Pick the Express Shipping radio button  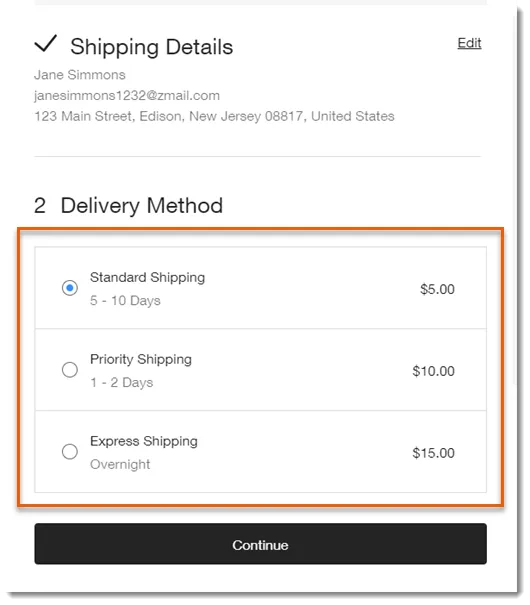70,451
